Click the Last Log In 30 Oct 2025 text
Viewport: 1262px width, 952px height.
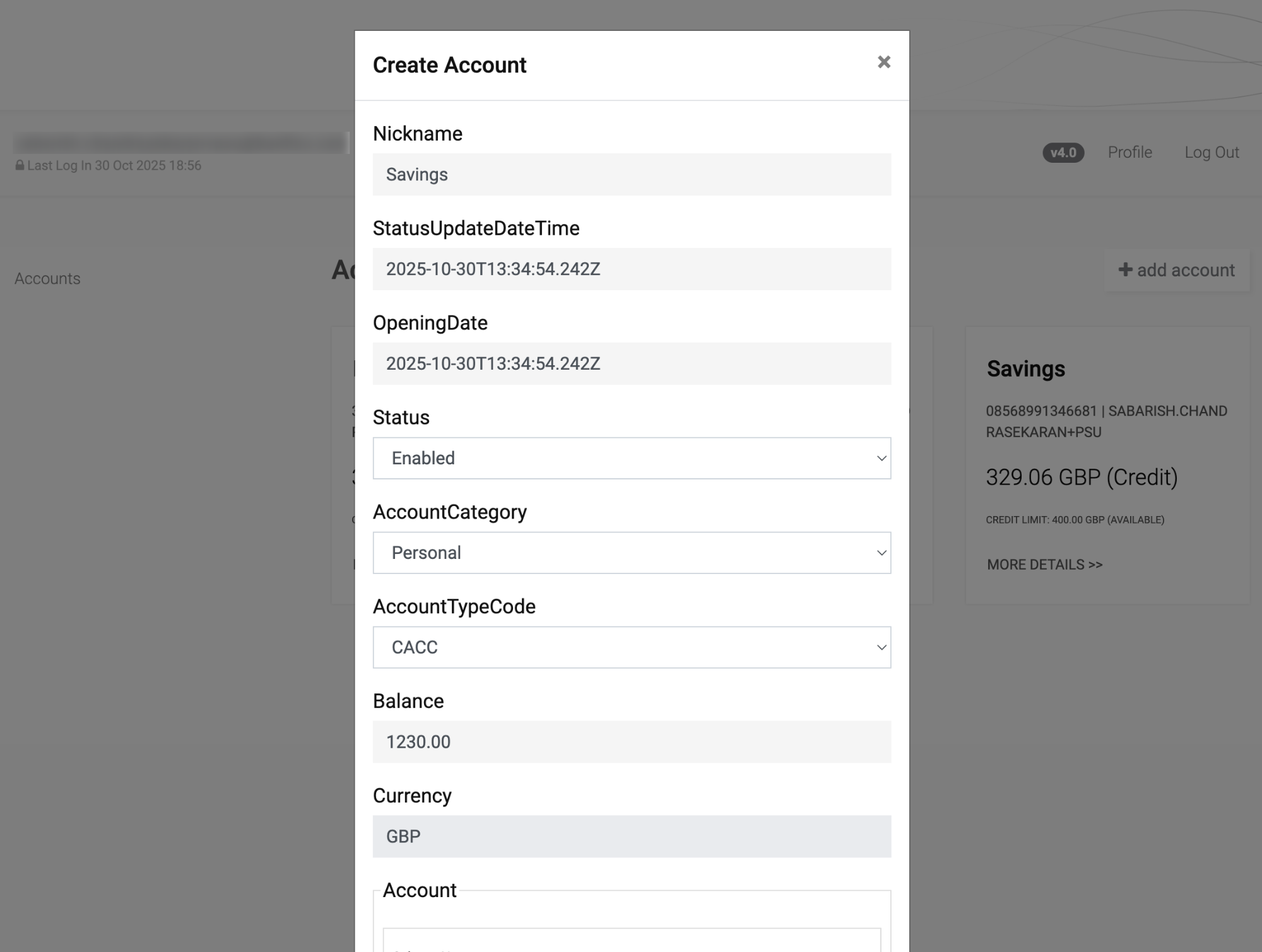pos(114,165)
